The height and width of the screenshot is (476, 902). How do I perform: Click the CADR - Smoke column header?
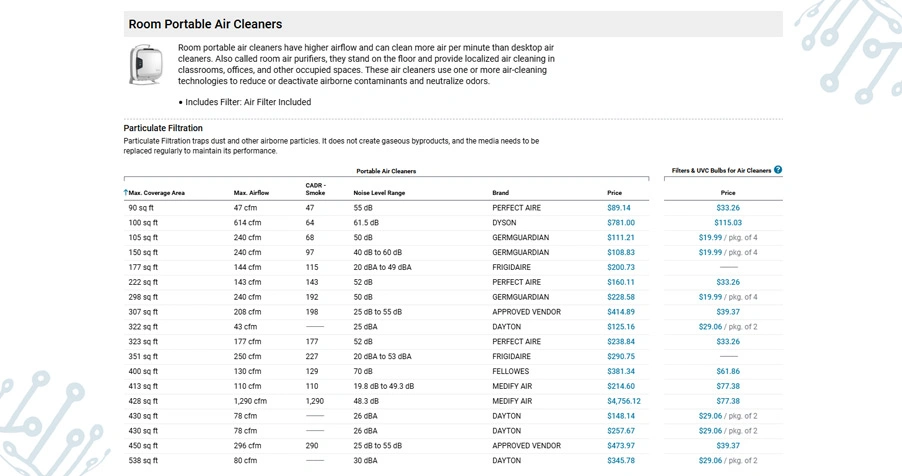pyautogui.click(x=315, y=189)
